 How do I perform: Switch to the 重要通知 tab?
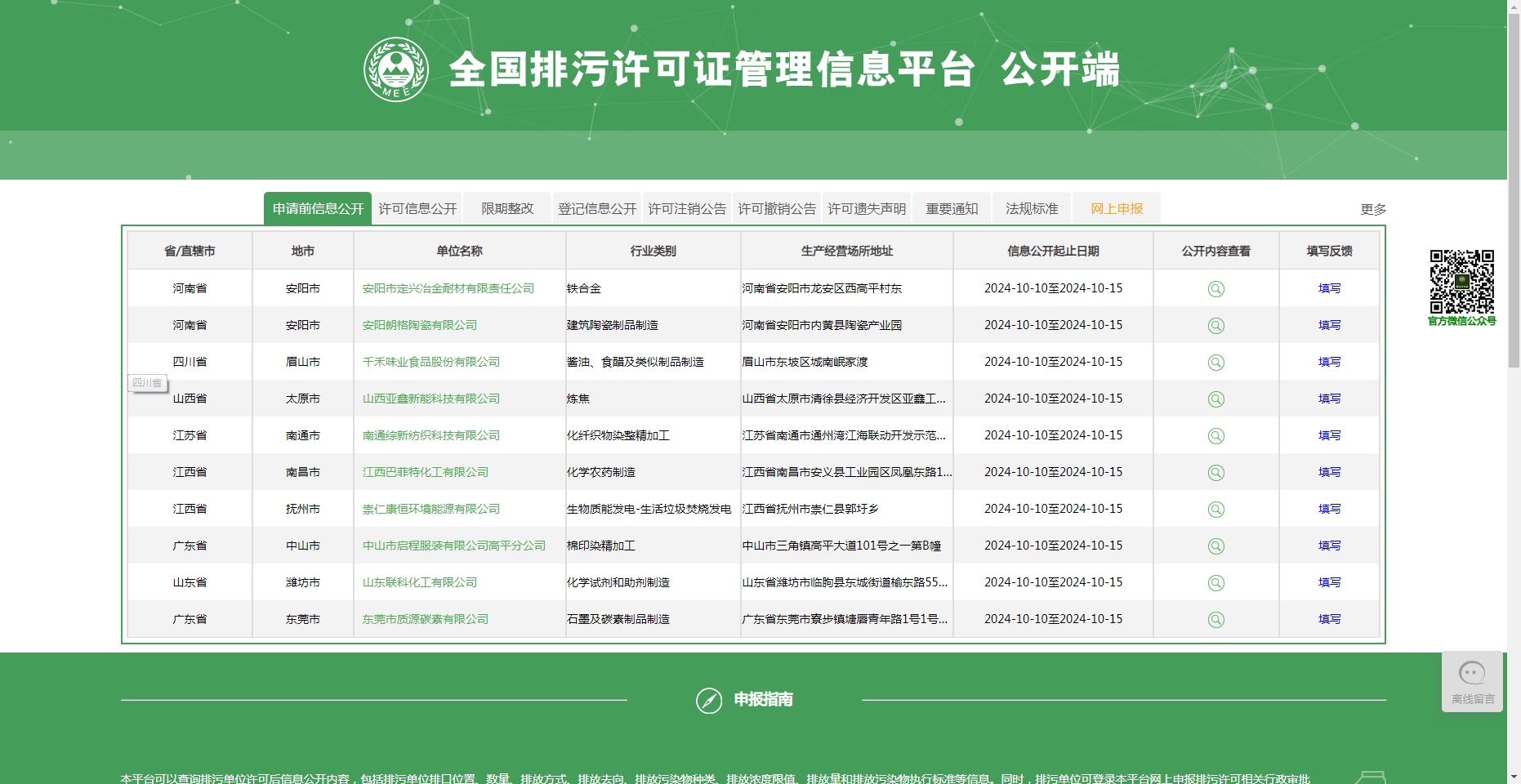point(952,208)
